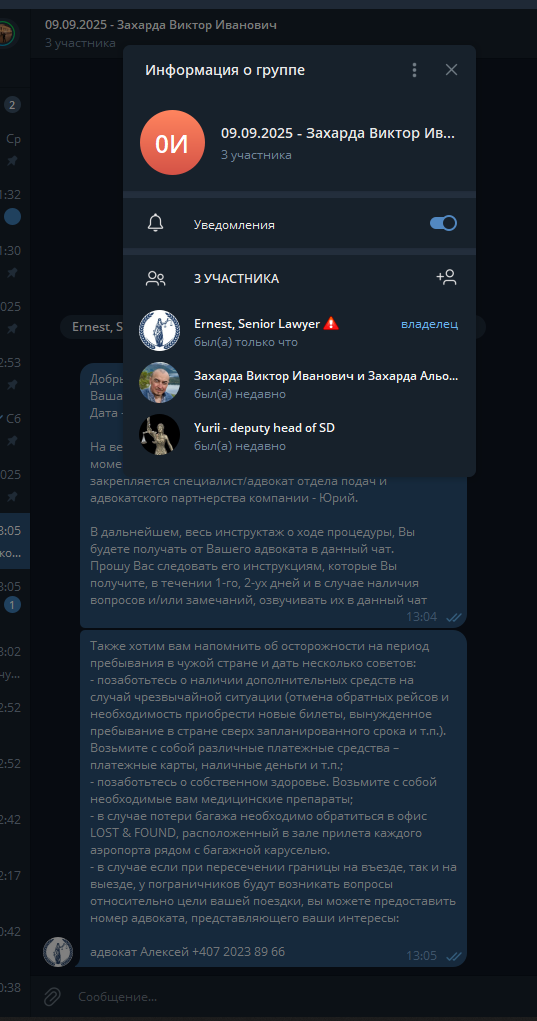Open Ernest, Senior Lawyer member profile
This screenshot has width=537, height=1021.
pyautogui.click(x=299, y=331)
